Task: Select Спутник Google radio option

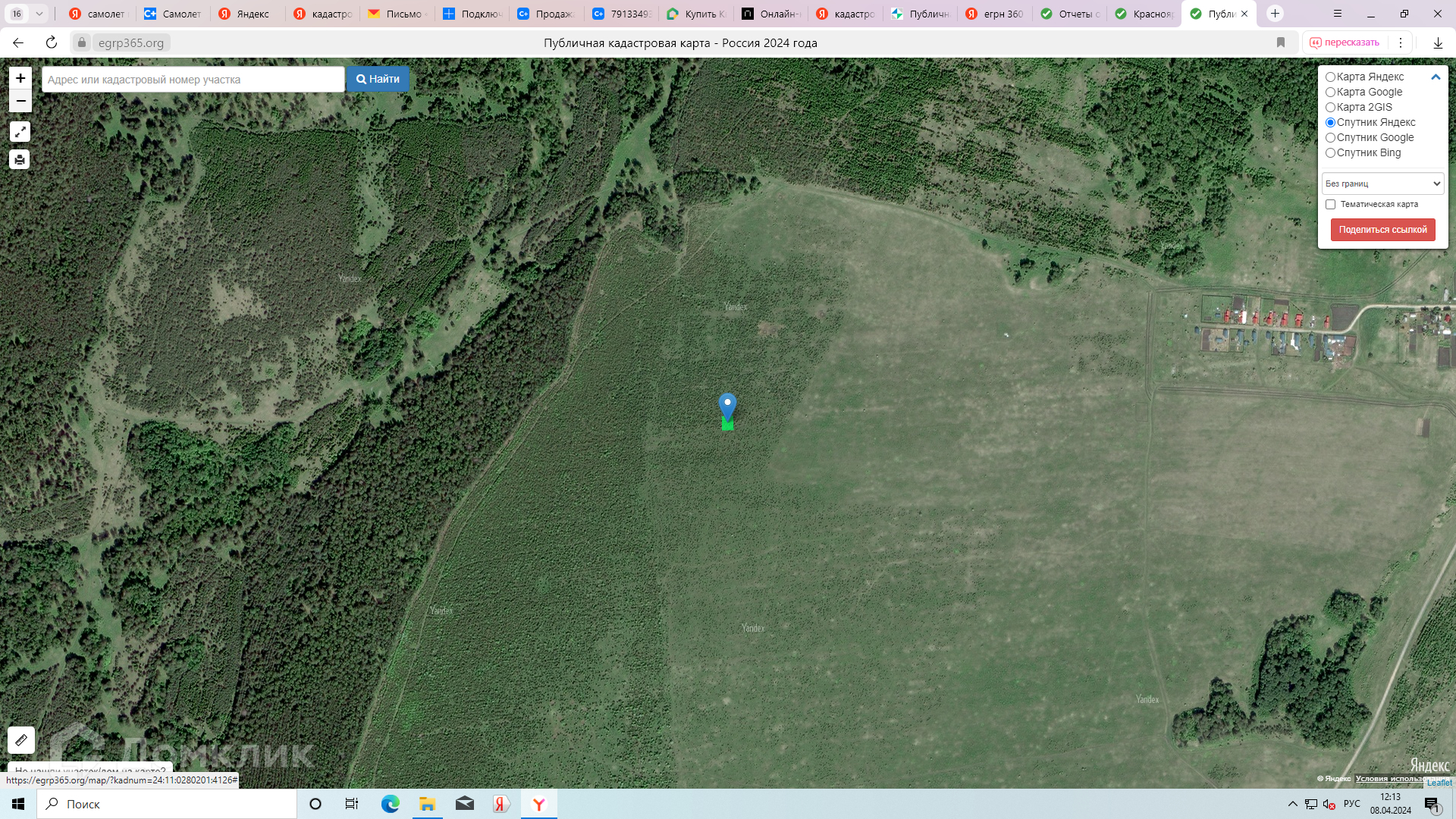Action: coord(1330,137)
